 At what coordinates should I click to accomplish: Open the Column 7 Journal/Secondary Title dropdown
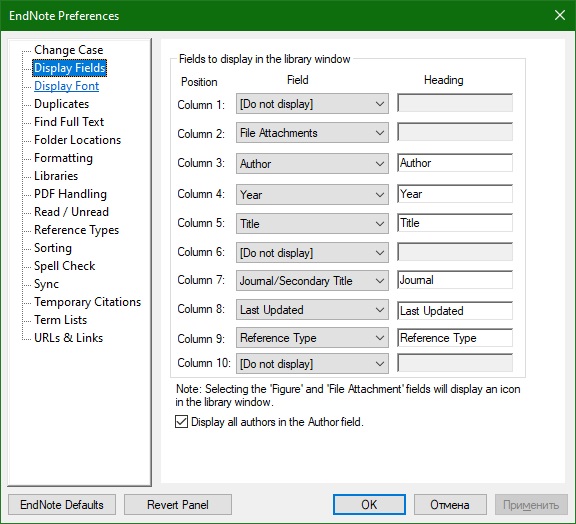[312, 281]
